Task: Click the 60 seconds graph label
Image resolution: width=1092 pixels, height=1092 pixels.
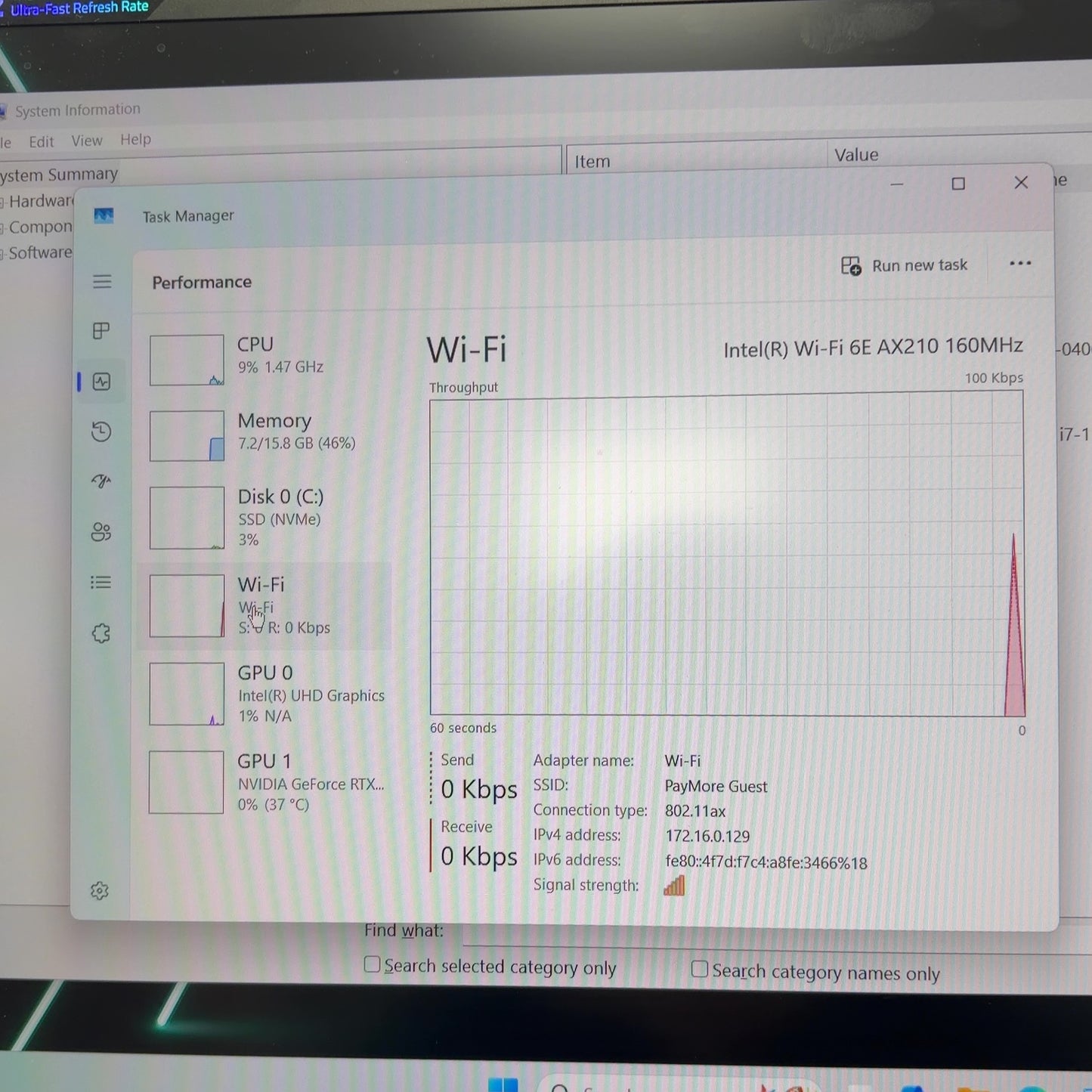Action: [x=463, y=729]
